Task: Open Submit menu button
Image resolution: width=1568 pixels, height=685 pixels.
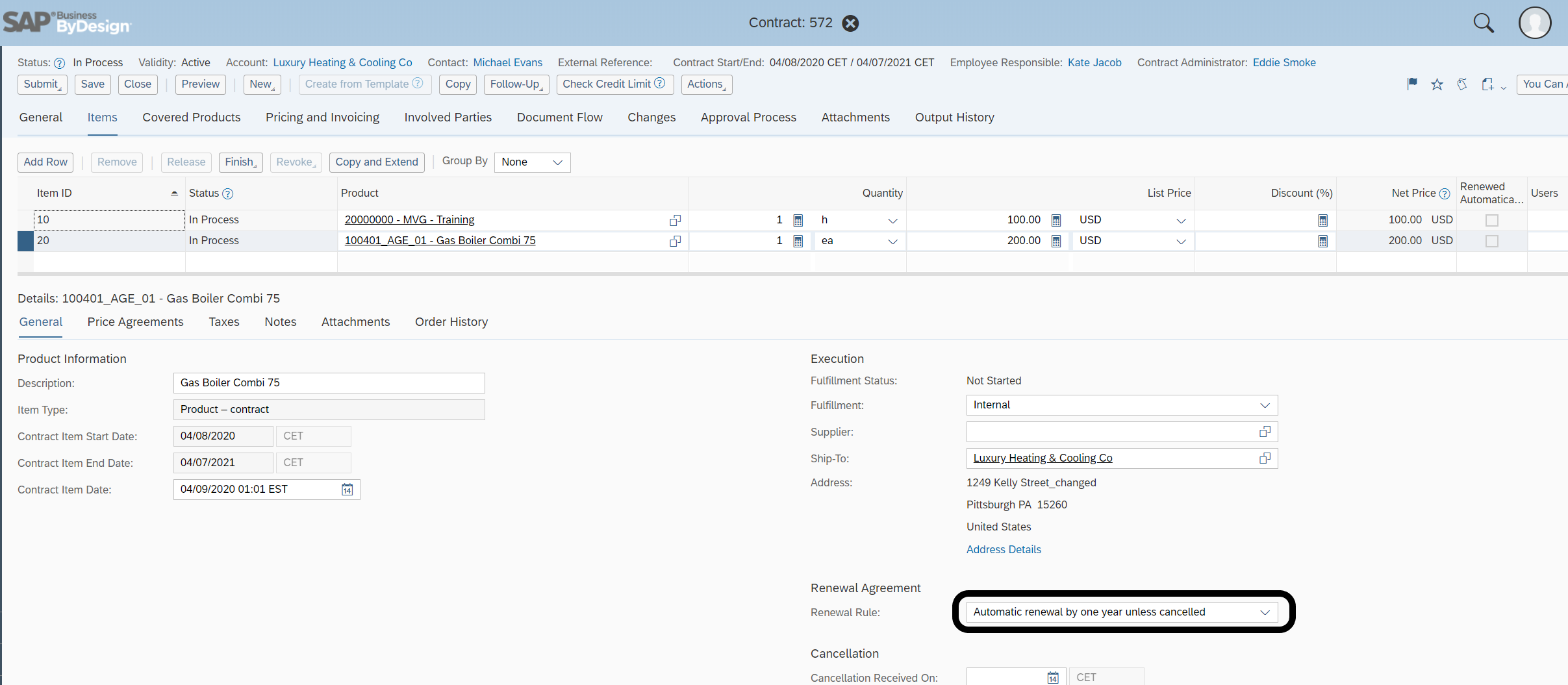Action: [x=42, y=84]
